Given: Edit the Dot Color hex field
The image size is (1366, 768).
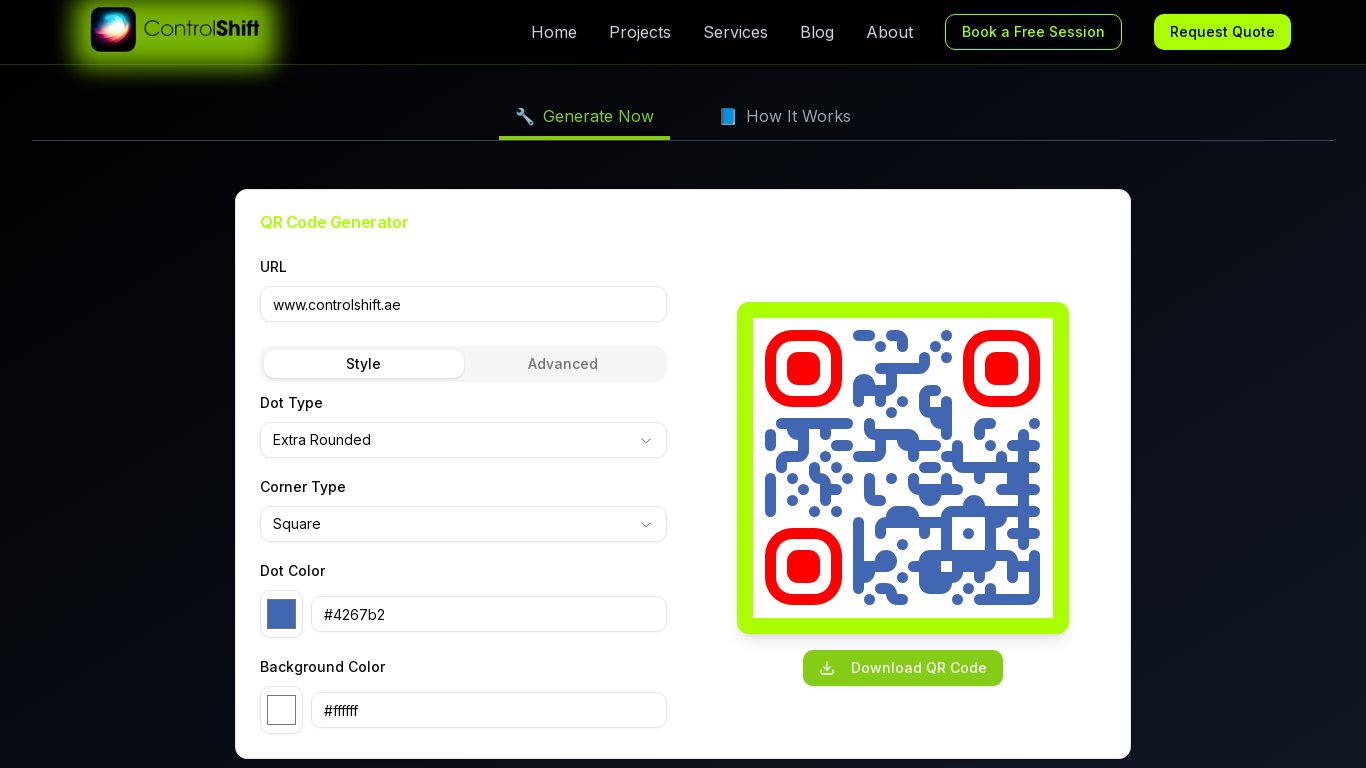Looking at the screenshot, I should (489, 614).
